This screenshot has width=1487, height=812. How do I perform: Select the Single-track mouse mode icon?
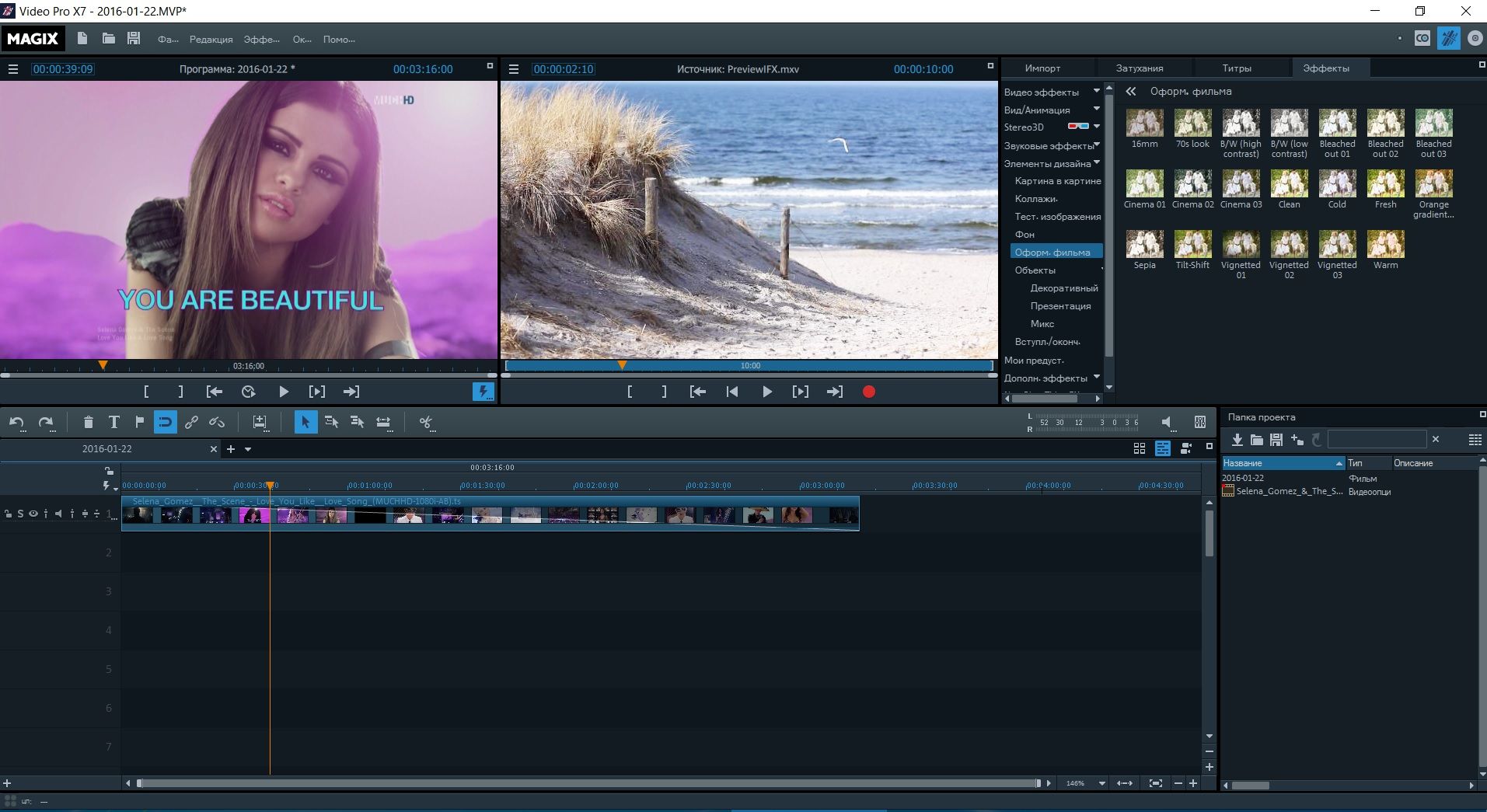(331, 422)
